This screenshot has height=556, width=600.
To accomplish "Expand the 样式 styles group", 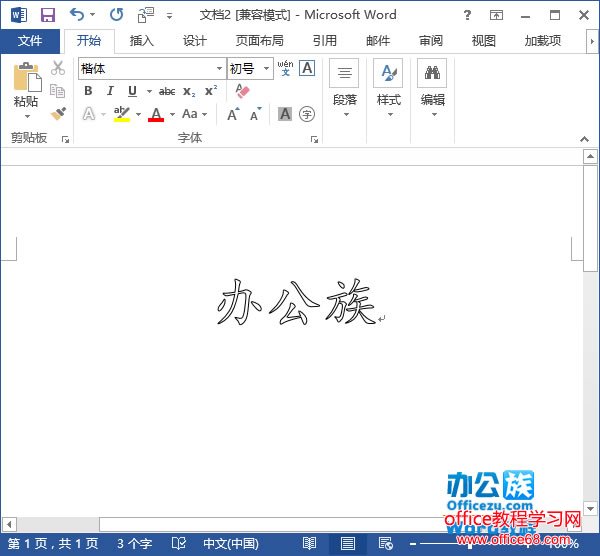I will [388, 88].
